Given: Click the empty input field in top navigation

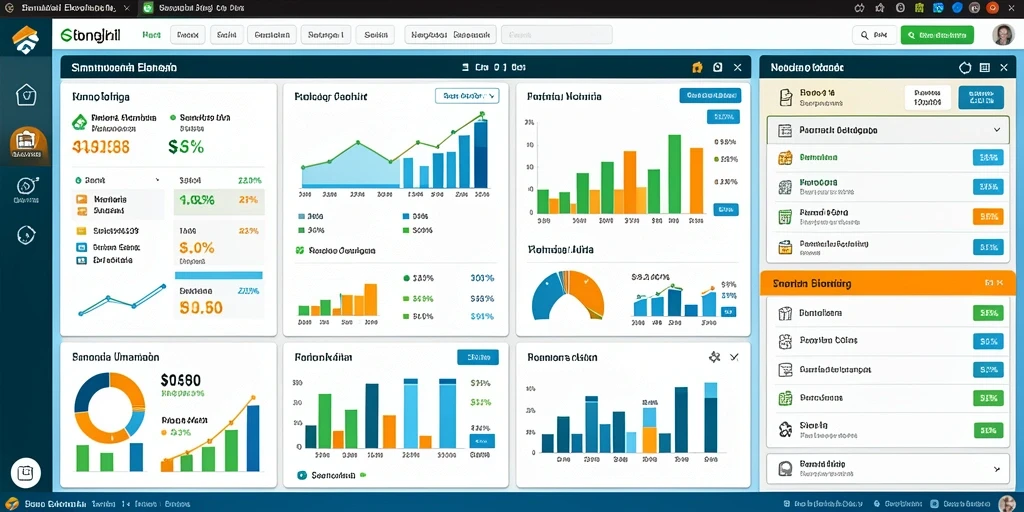Looking at the screenshot, I should coord(556,35).
